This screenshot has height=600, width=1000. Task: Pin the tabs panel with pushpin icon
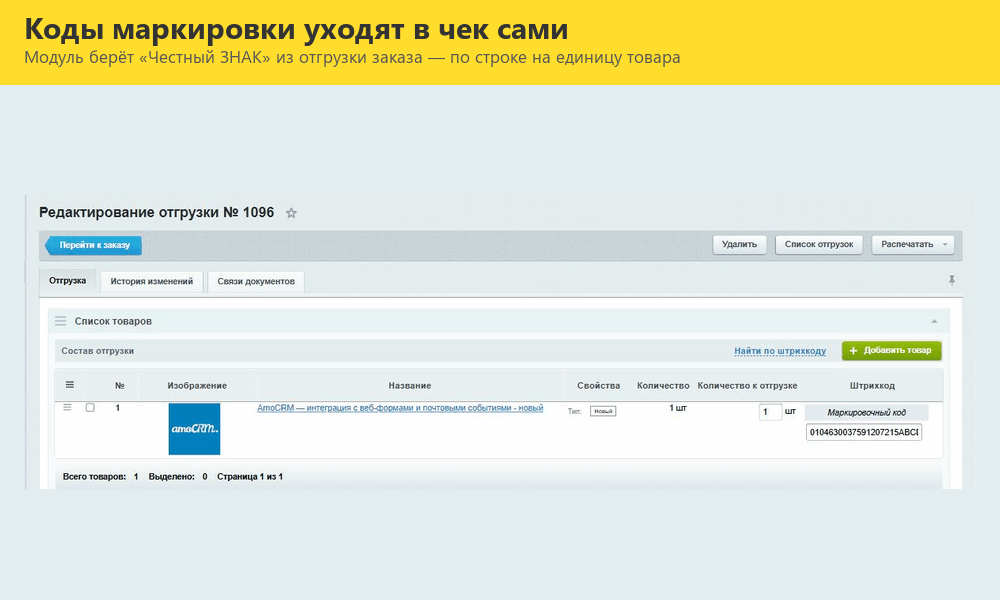(x=952, y=280)
